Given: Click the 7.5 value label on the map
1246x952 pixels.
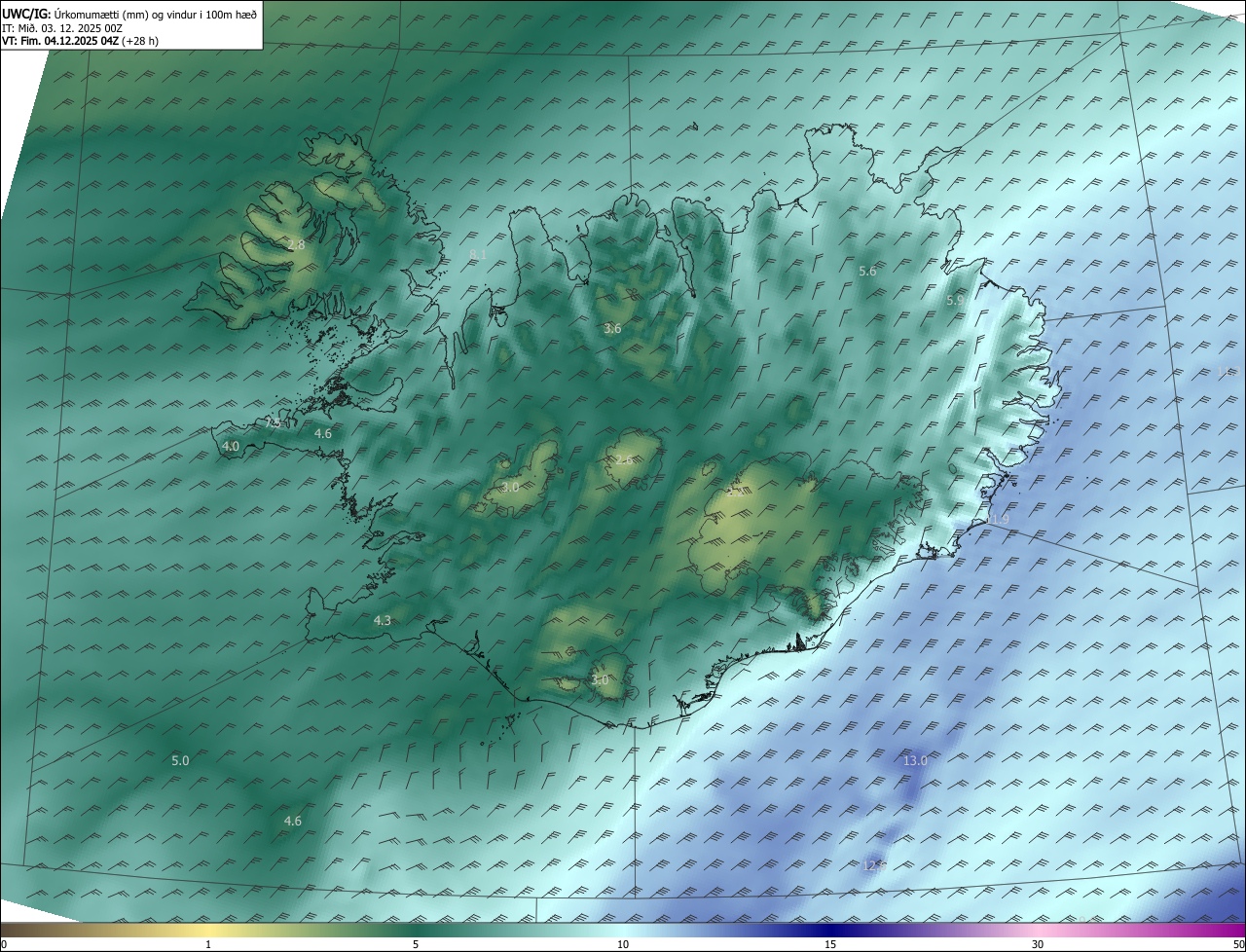Looking at the screenshot, I should click(274, 423).
